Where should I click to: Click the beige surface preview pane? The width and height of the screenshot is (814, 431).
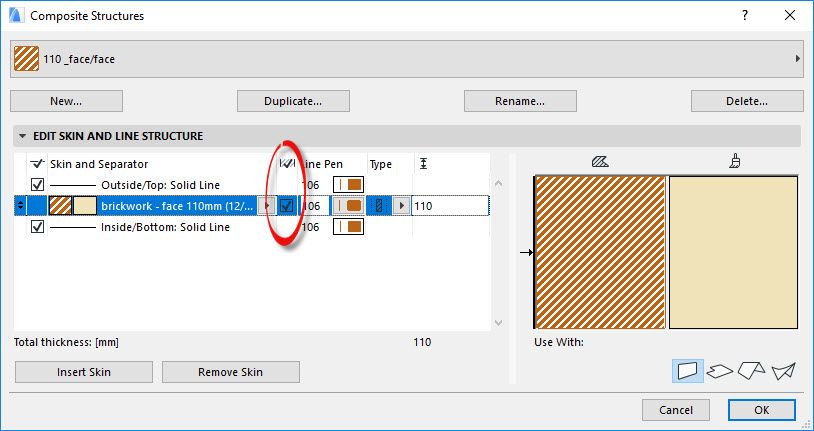pos(734,252)
